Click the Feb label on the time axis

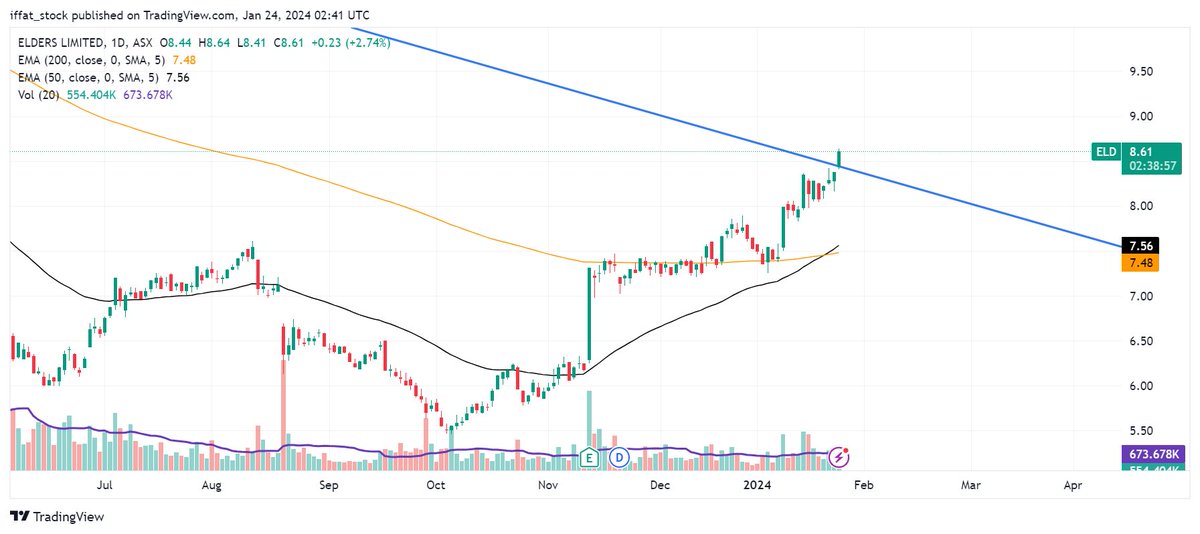864,485
